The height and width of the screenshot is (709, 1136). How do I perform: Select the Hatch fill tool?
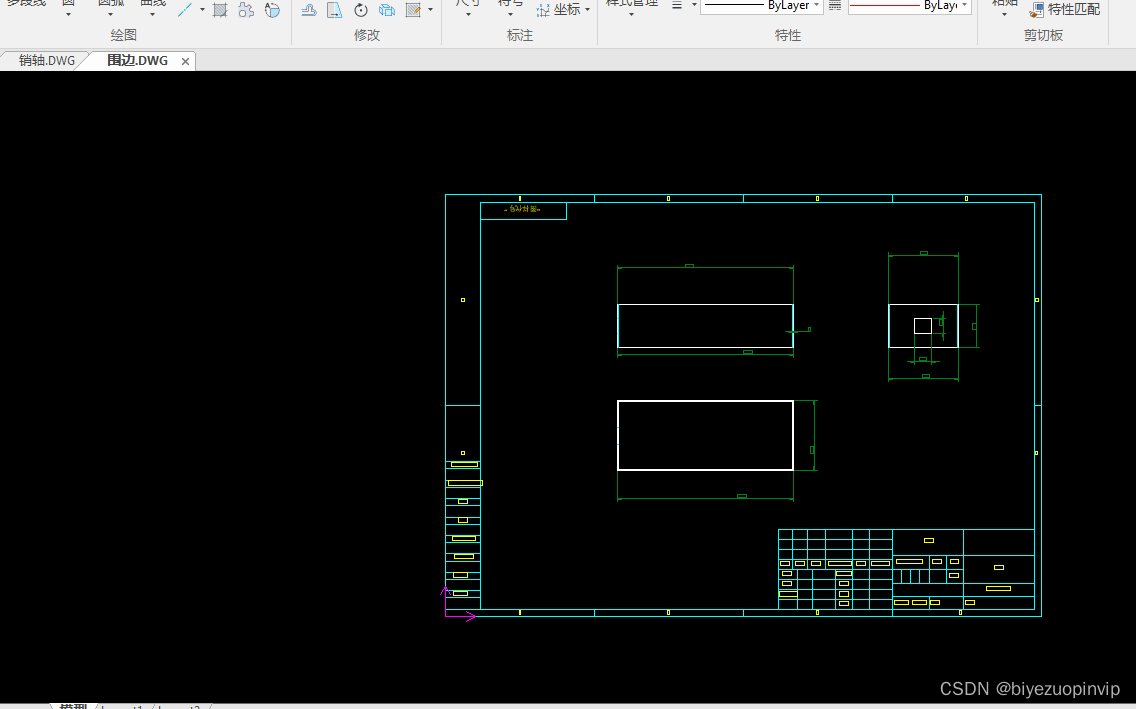click(x=220, y=9)
